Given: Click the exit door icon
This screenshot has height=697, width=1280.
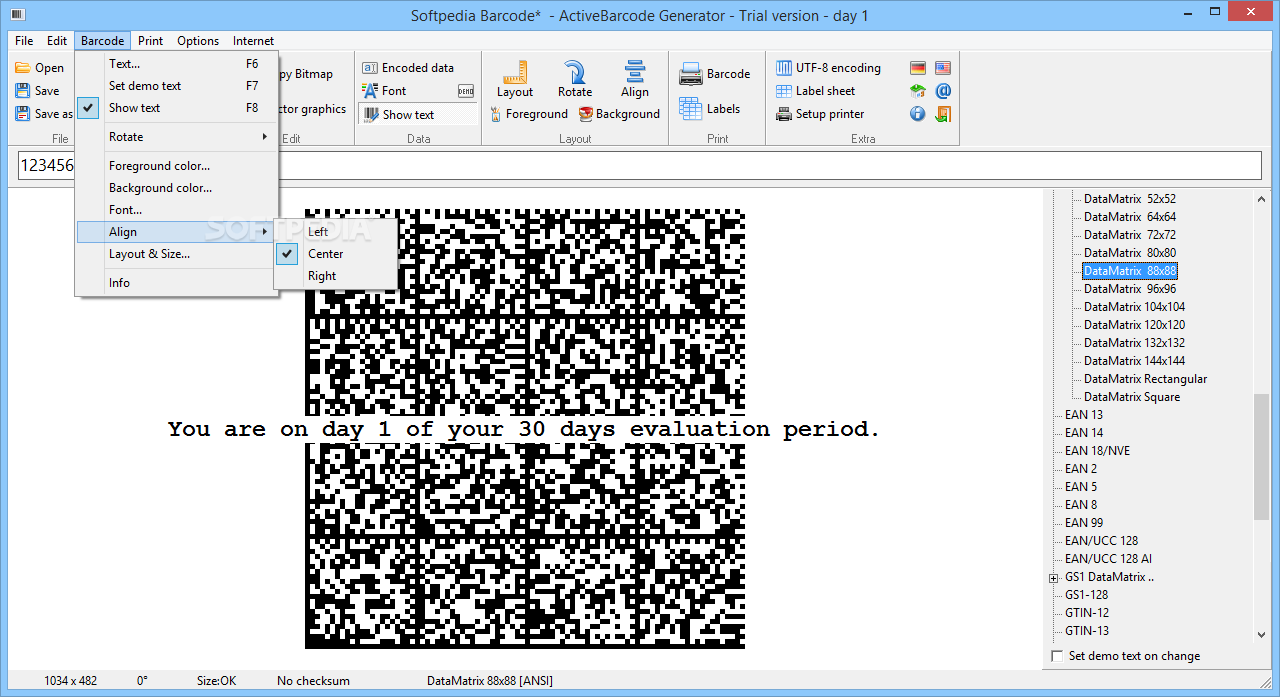Looking at the screenshot, I should [x=943, y=114].
